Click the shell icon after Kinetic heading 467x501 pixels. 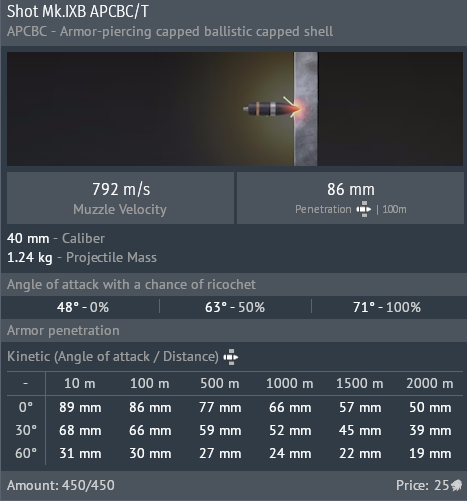tap(231, 357)
